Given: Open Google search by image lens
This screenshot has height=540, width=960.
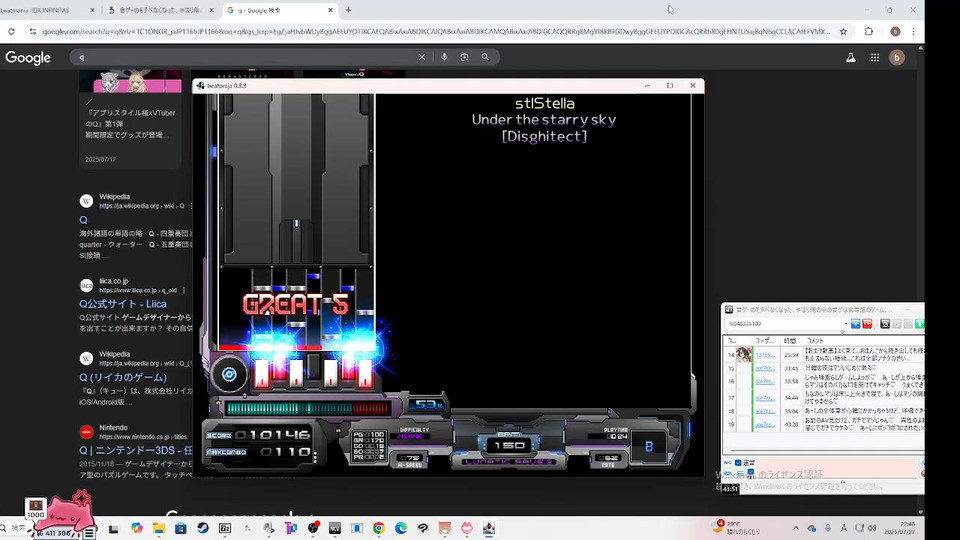Looking at the screenshot, I should (x=464, y=57).
